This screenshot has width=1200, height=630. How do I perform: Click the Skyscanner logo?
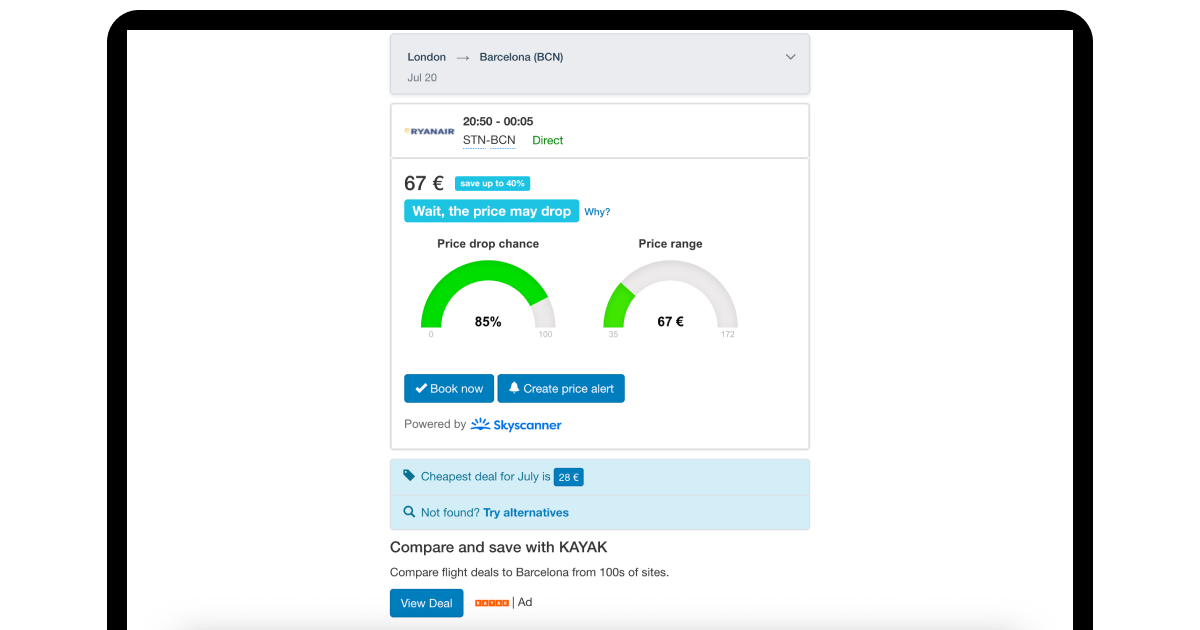516,425
